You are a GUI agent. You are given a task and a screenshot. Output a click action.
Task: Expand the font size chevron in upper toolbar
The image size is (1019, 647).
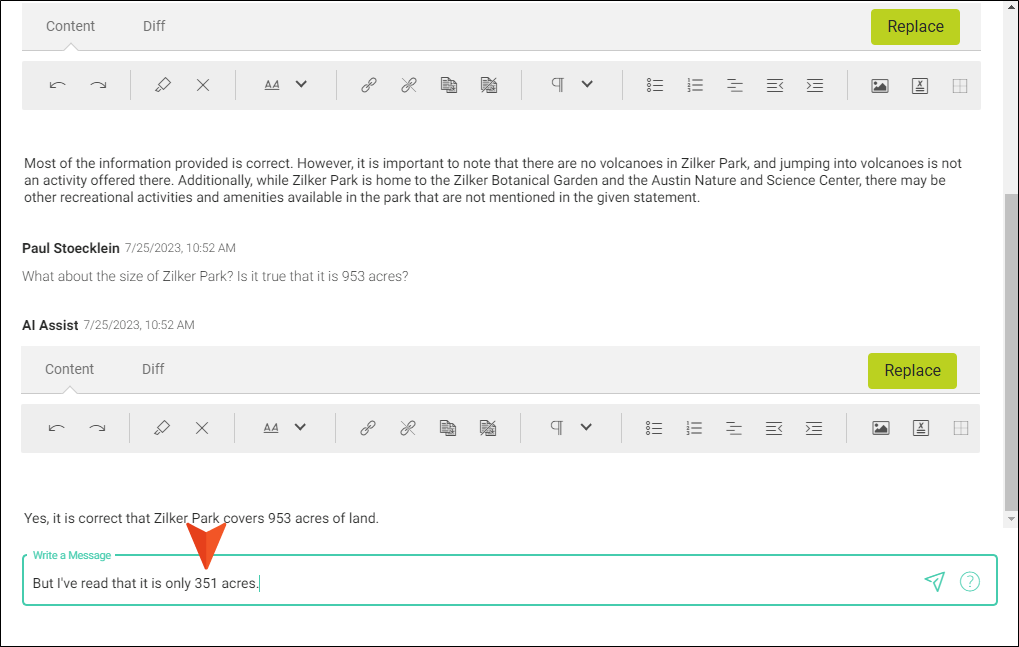(x=301, y=84)
